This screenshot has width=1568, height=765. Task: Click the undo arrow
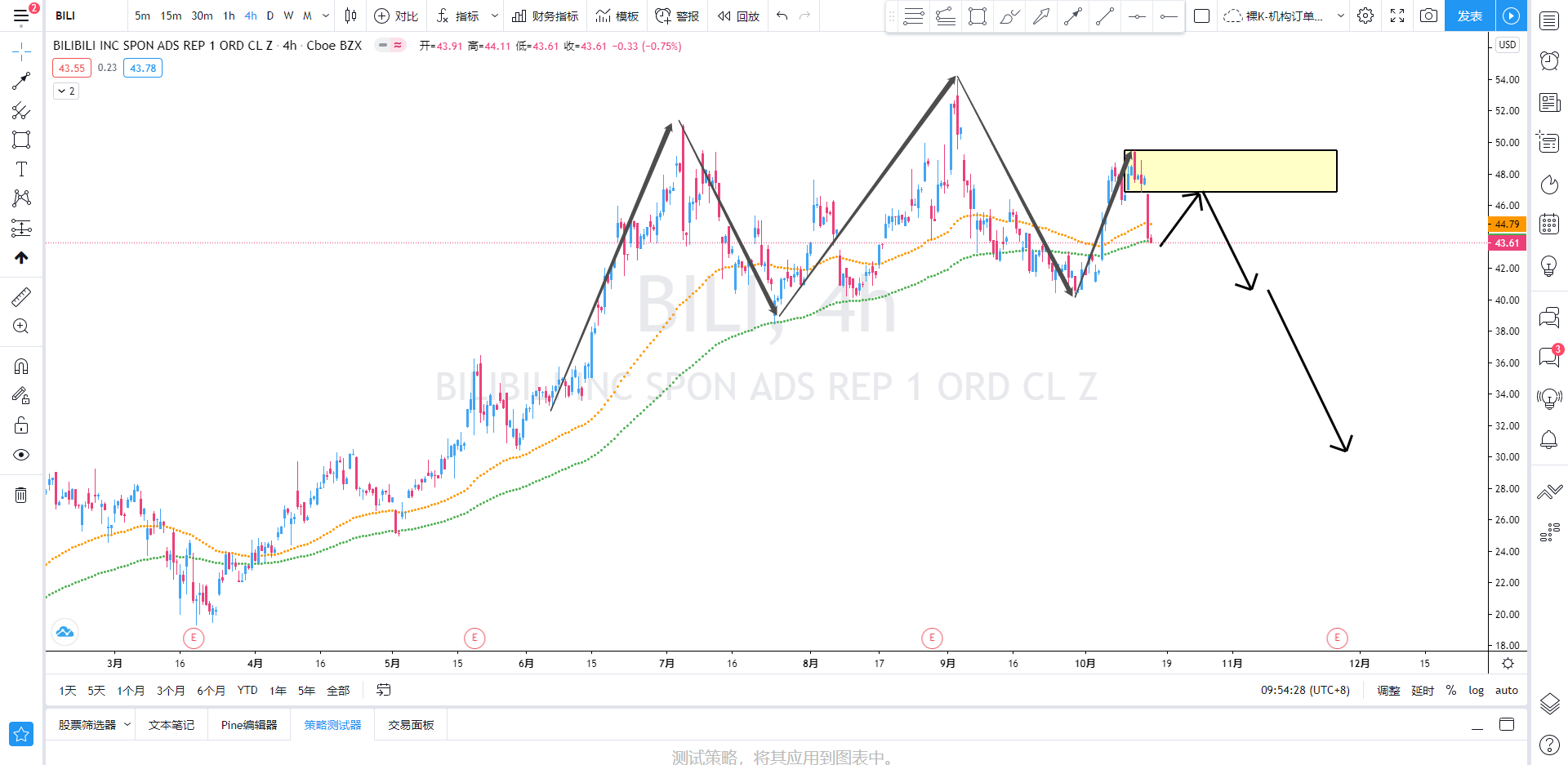(x=782, y=16)
